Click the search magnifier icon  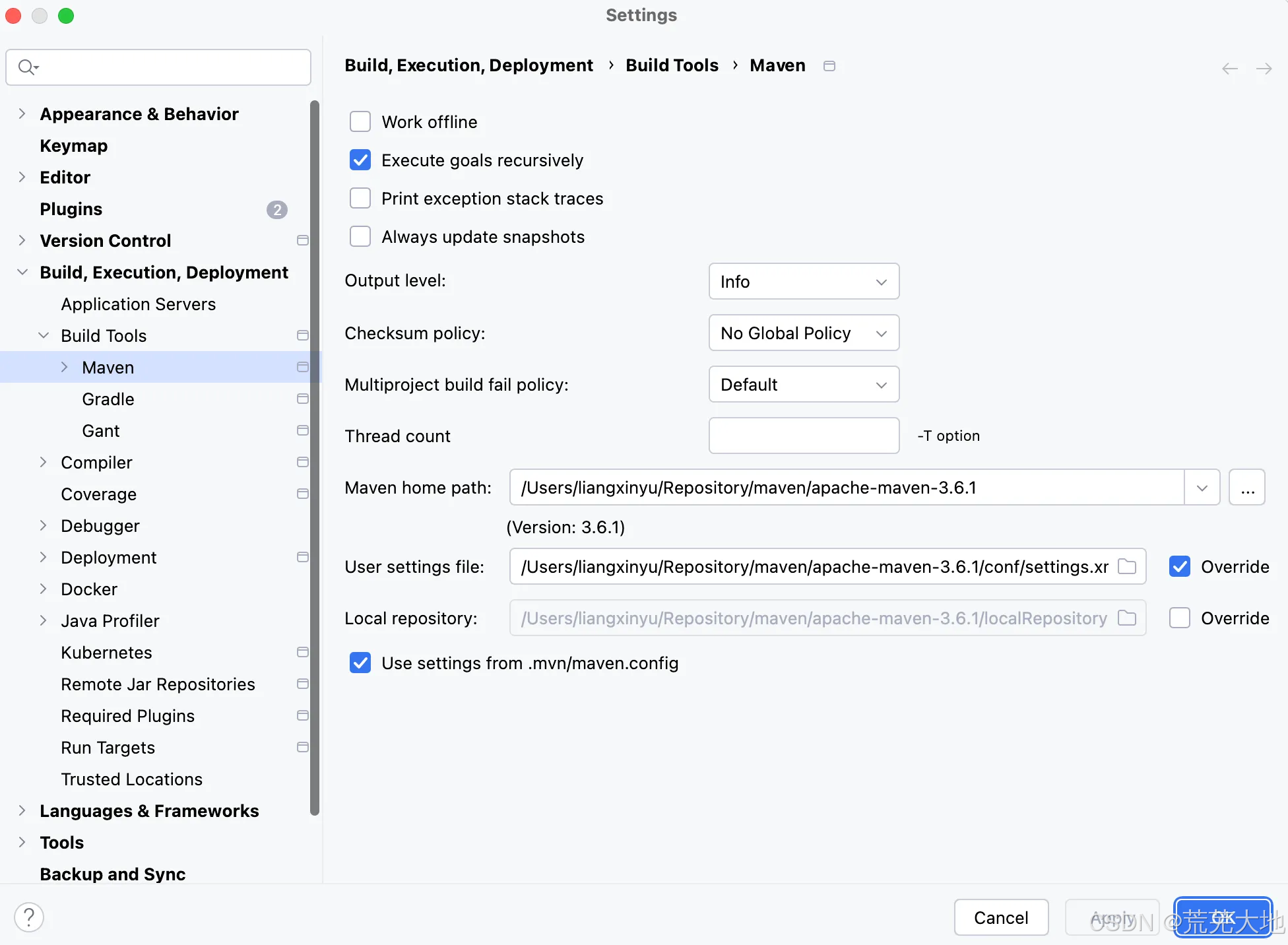tap(27, 67)
